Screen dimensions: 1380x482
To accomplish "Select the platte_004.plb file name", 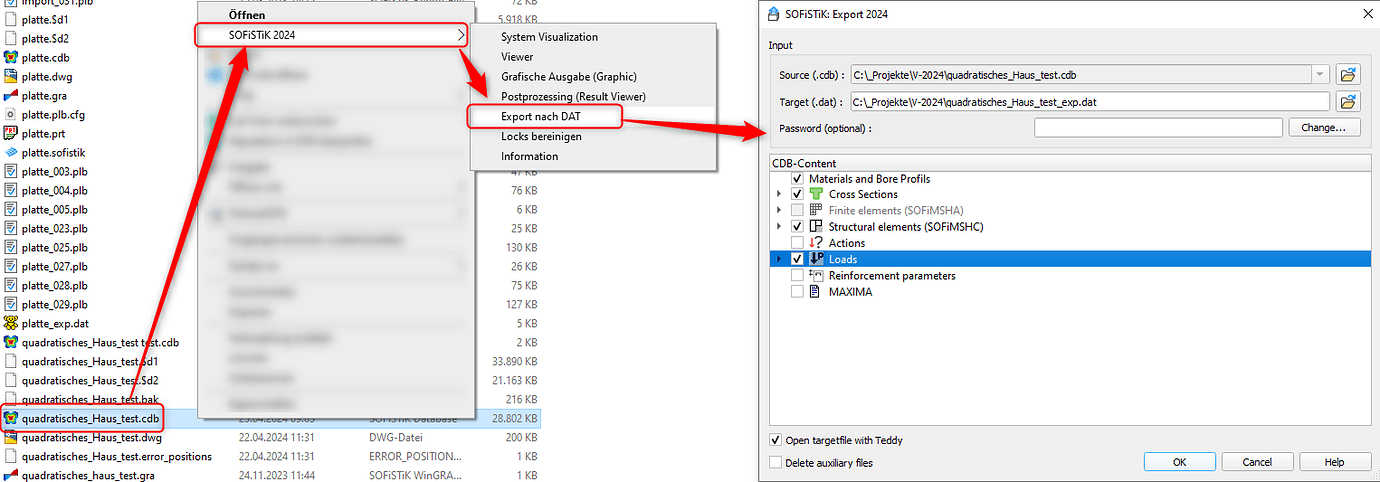I will 55,190.
